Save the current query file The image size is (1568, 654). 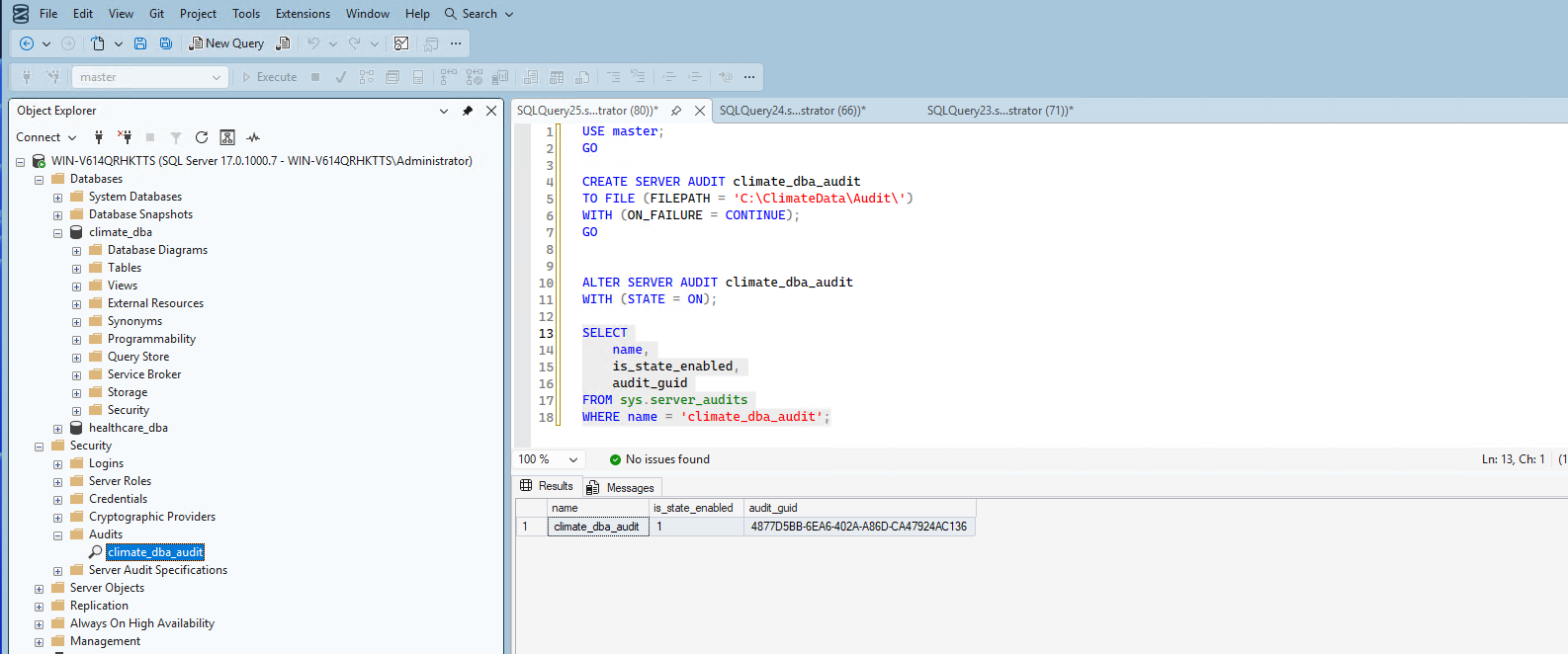140,43
